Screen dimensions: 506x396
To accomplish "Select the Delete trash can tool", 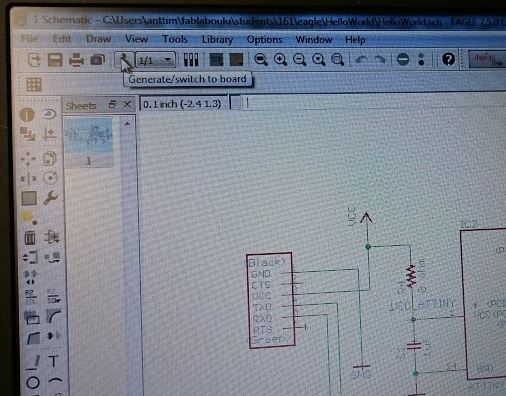I will pyautogui.click(x=30, y=238).
